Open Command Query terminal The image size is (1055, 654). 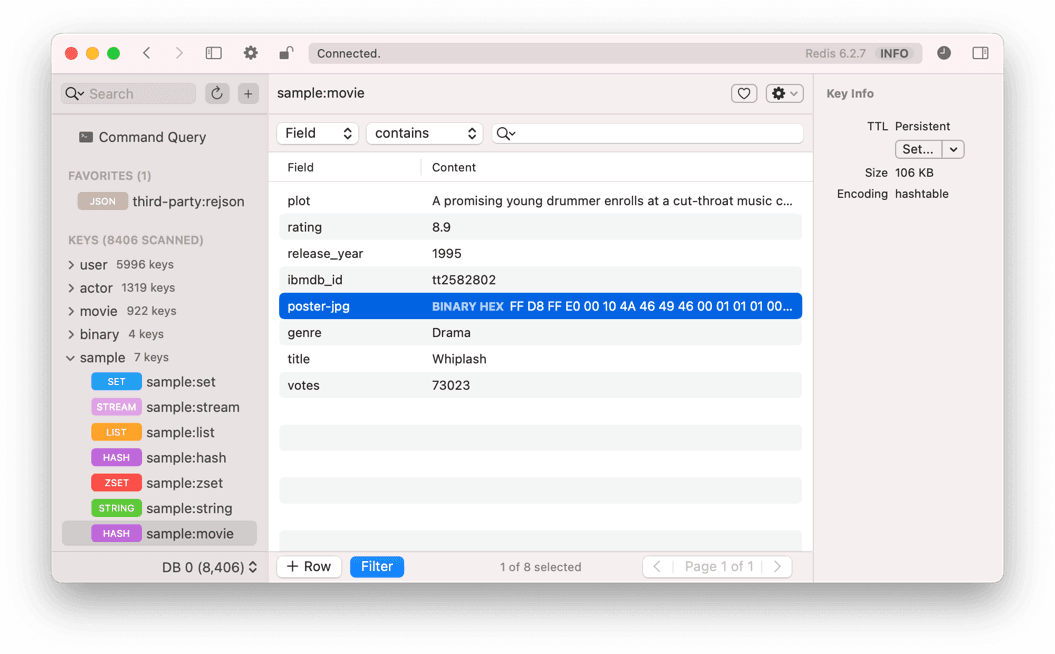(152, 137)
